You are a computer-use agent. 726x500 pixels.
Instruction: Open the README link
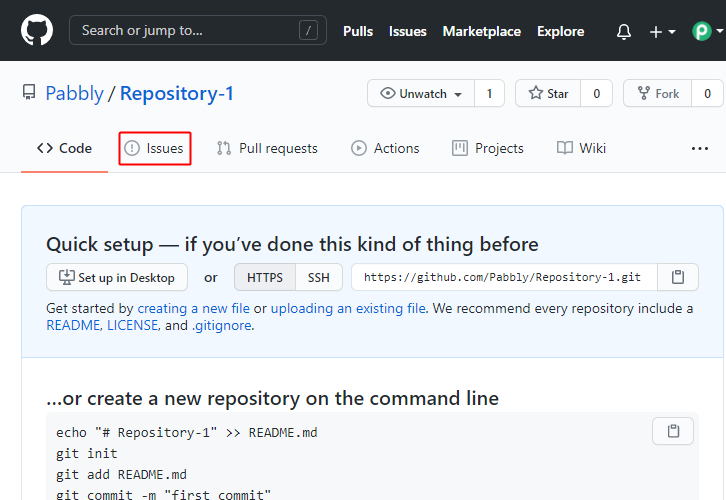point(73,325)
